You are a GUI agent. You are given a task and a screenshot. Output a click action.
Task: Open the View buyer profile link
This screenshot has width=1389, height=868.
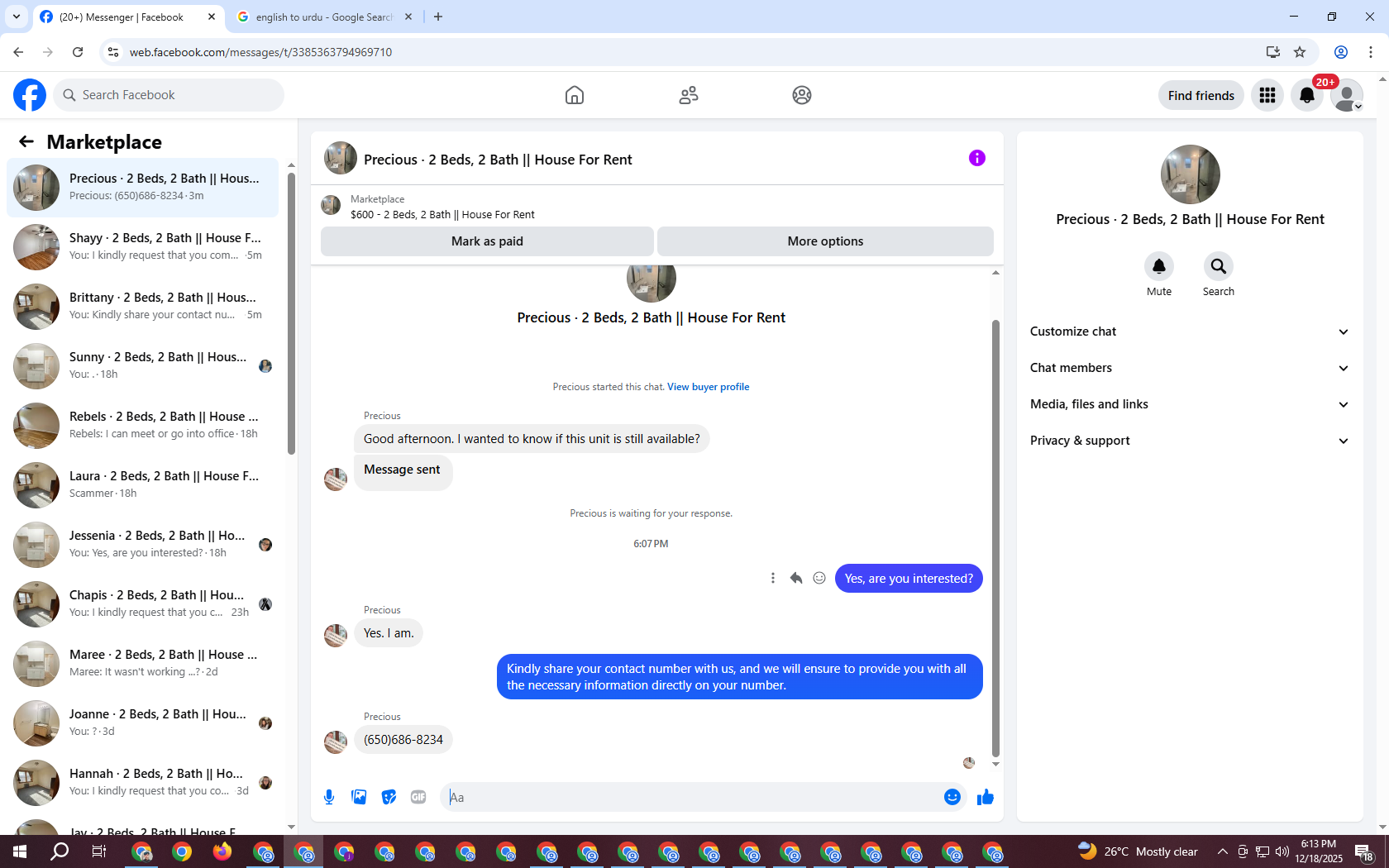709,387
